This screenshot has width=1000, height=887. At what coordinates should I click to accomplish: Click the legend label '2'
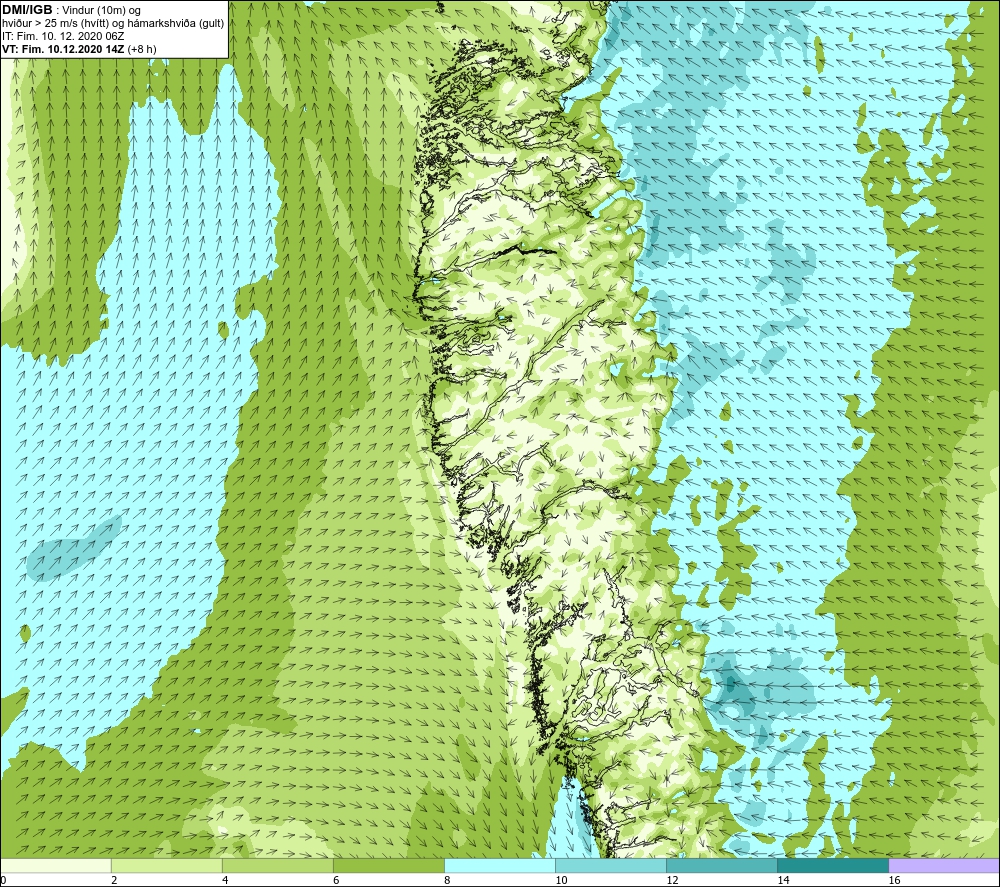pos(114,881)
